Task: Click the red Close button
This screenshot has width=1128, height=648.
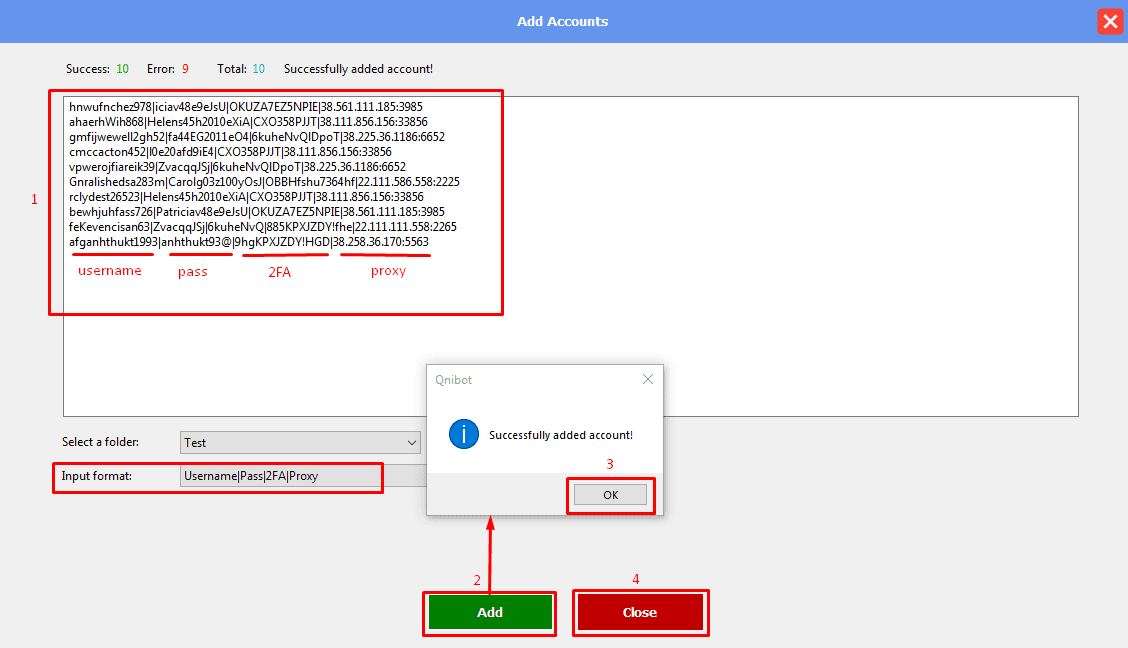Action: click(x=640, y=612)
